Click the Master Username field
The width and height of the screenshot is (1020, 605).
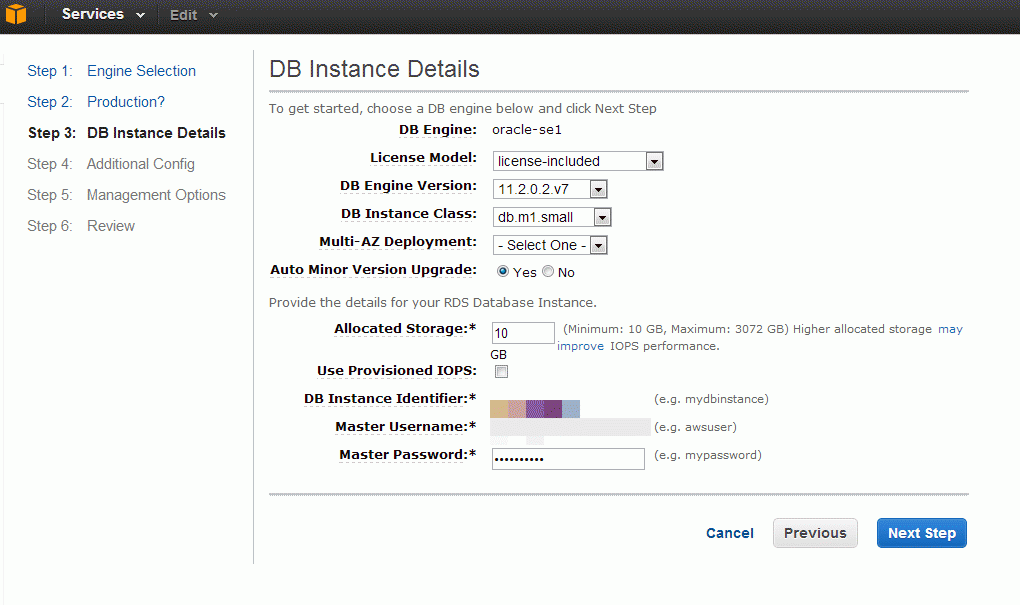point(570,427)
